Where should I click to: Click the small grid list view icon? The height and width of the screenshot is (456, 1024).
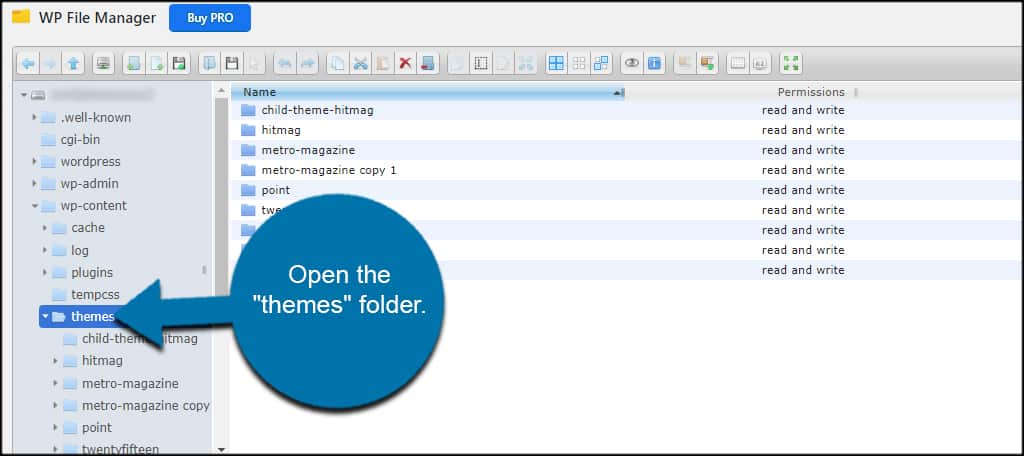579,63
